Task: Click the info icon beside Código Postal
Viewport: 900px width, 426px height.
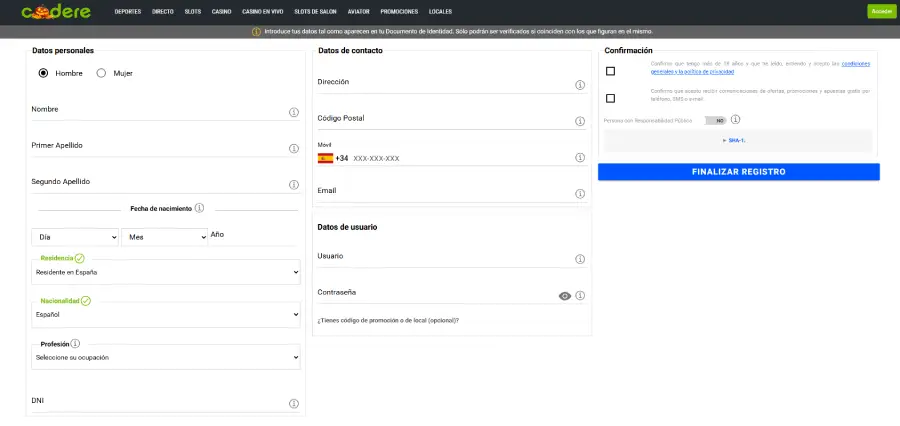Action: tap(580, 122)
